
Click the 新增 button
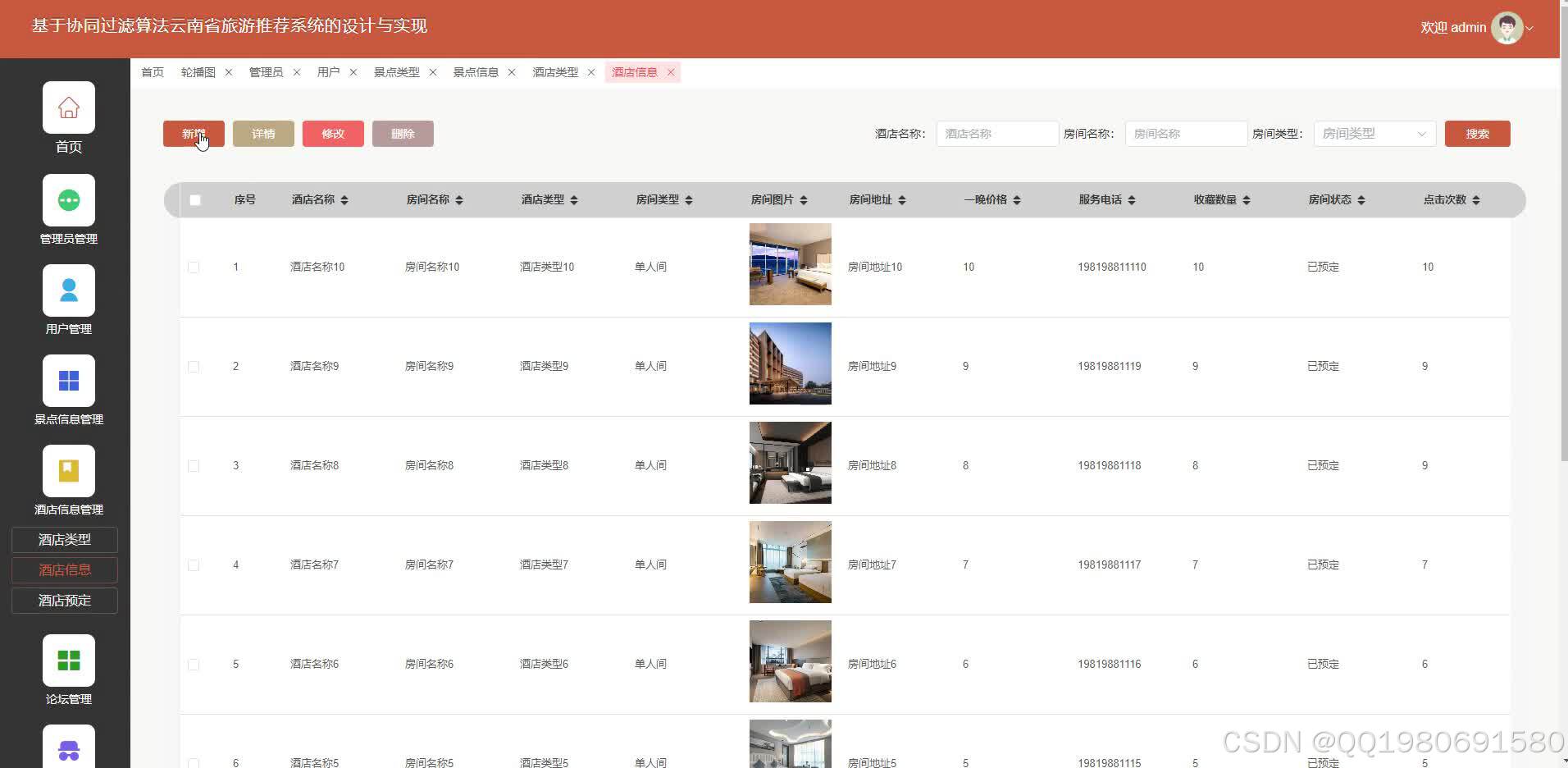(x=194, y=134)
